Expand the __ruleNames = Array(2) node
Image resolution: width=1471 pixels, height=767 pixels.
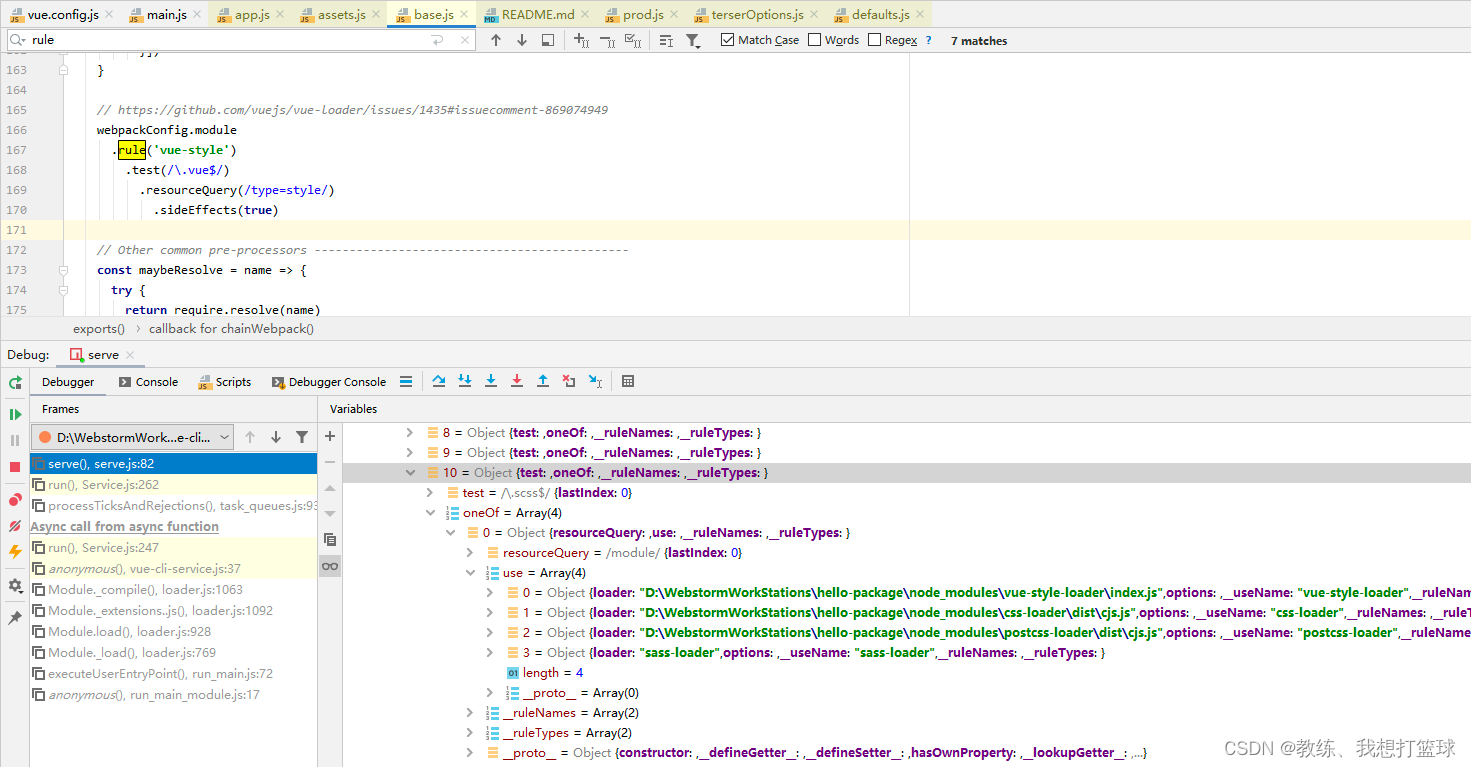(469, 713)
